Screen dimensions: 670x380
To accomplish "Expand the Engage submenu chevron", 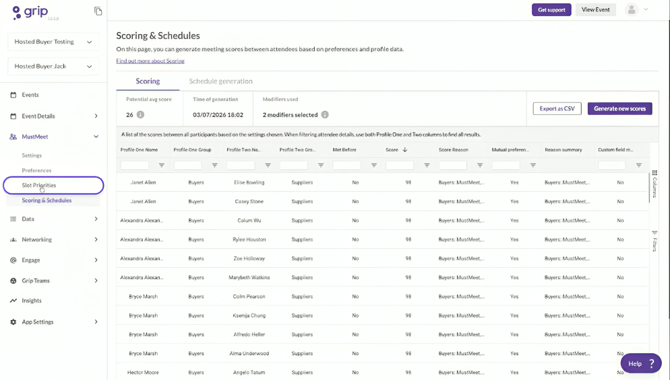I will click(x=96, y=260).
